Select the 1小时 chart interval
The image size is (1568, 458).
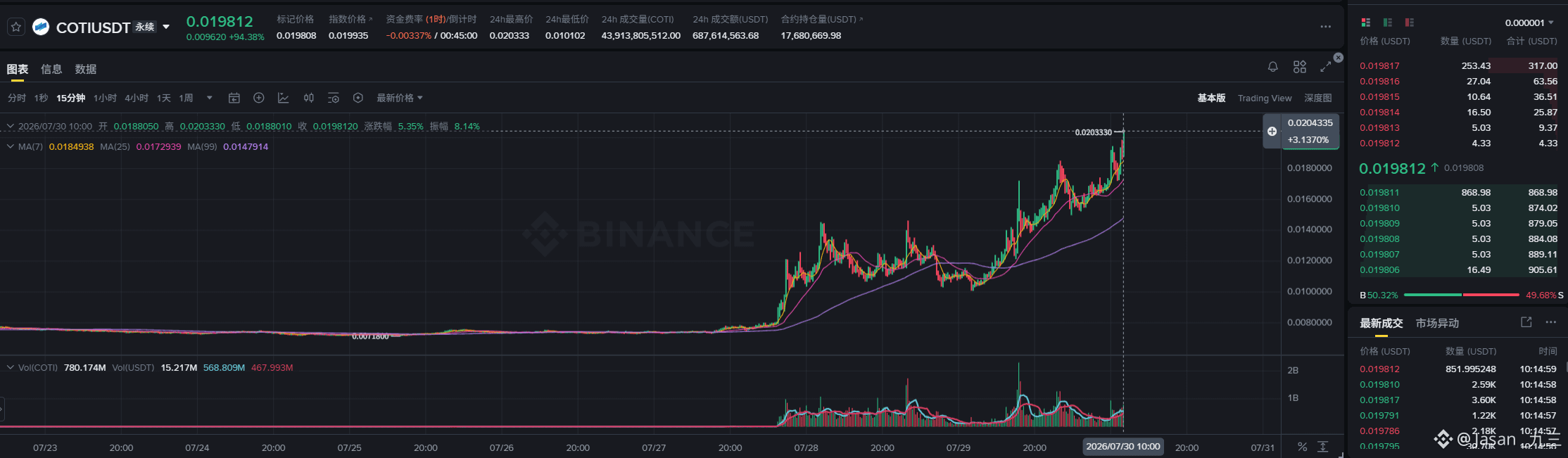tap(105, 98)
